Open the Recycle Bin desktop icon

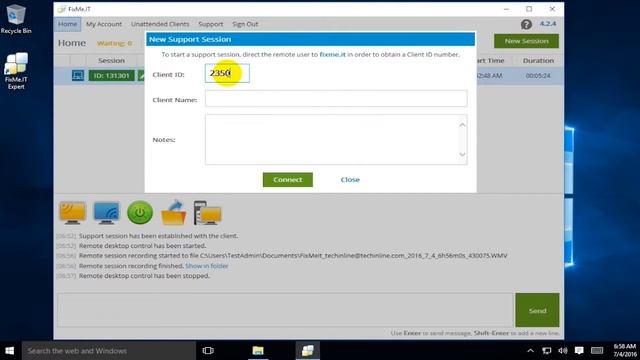[x=16, y=19]
